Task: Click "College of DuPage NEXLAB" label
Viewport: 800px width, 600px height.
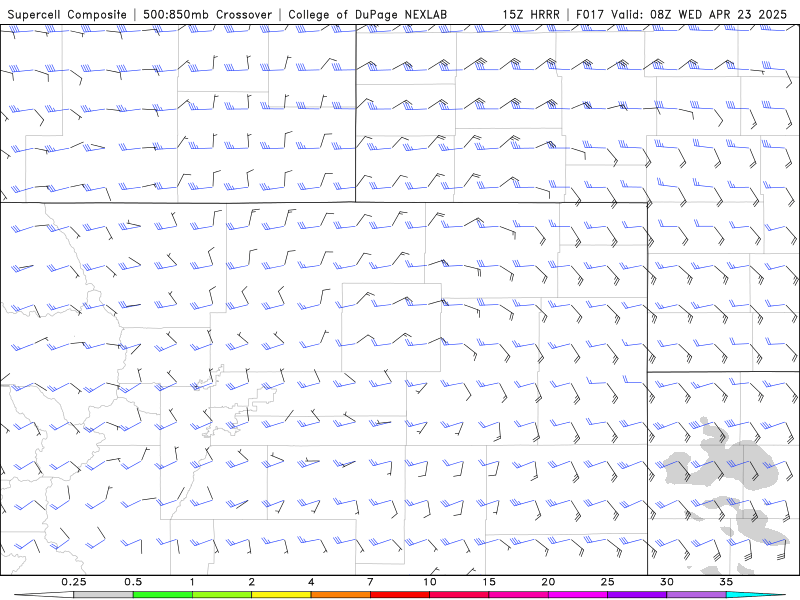Action: point(367,14)
